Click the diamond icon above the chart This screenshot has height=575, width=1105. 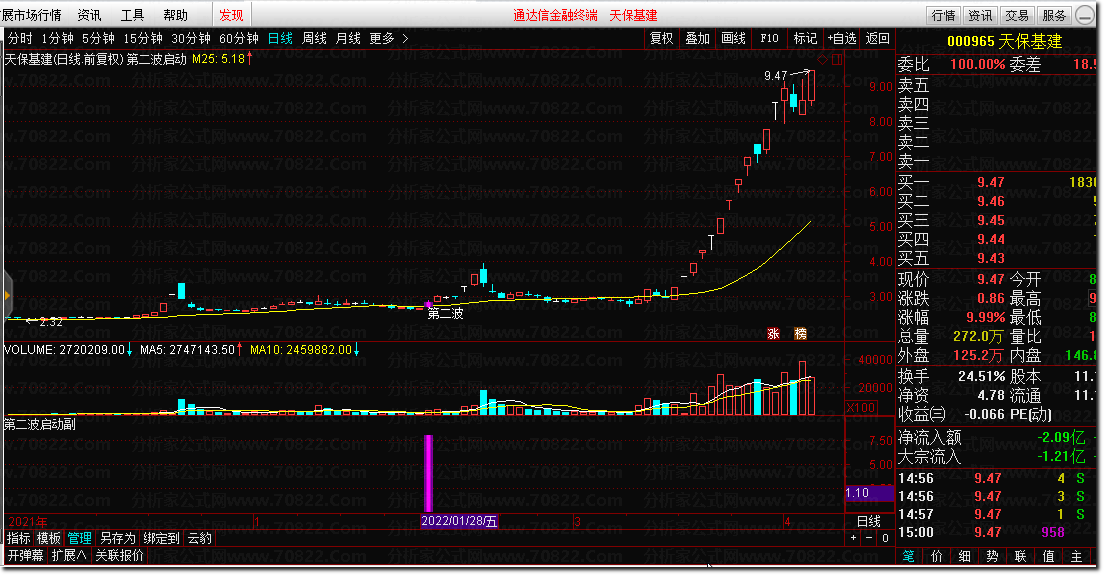click(822, 59)
